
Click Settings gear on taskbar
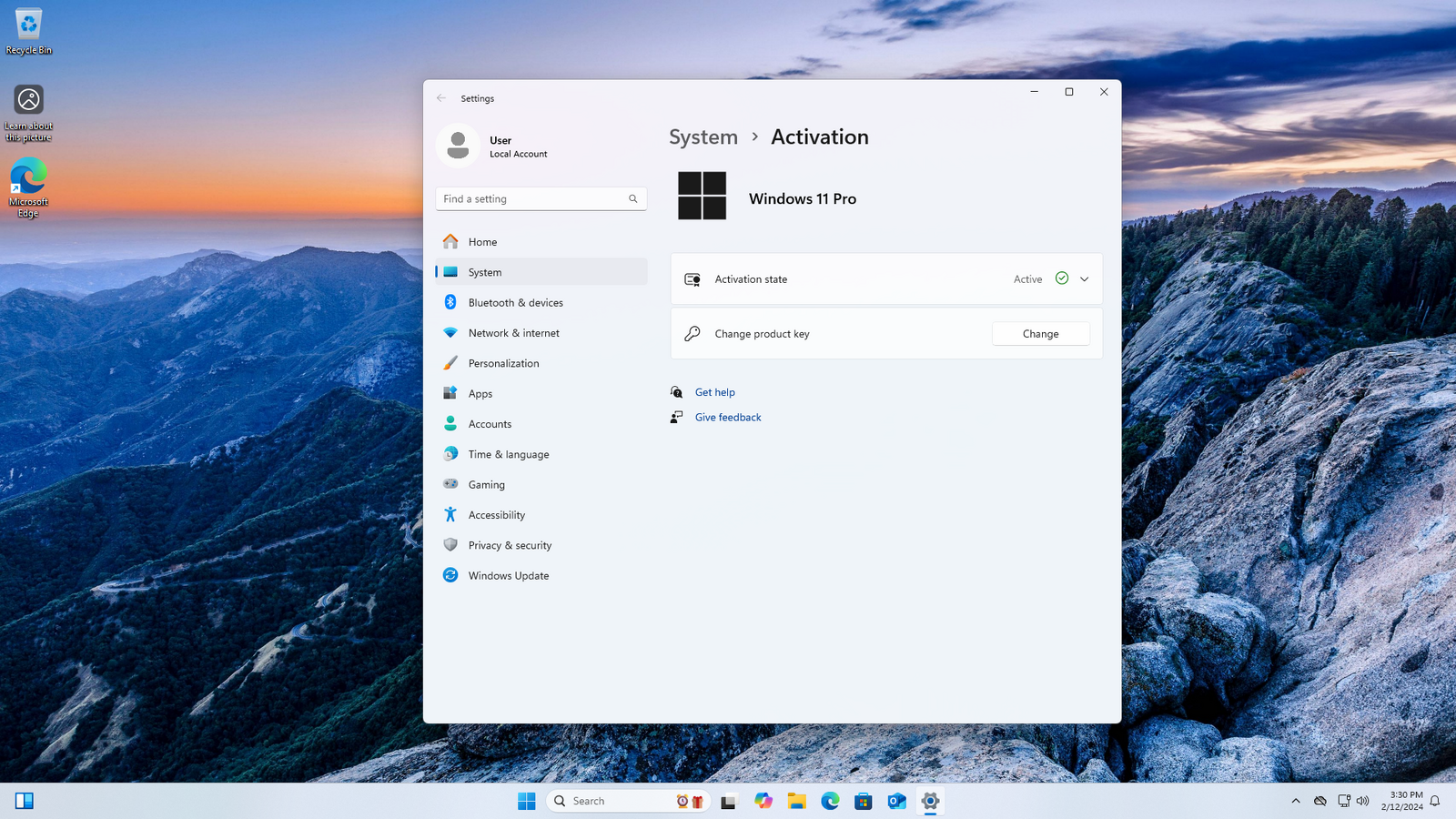(x=930, y=801)
